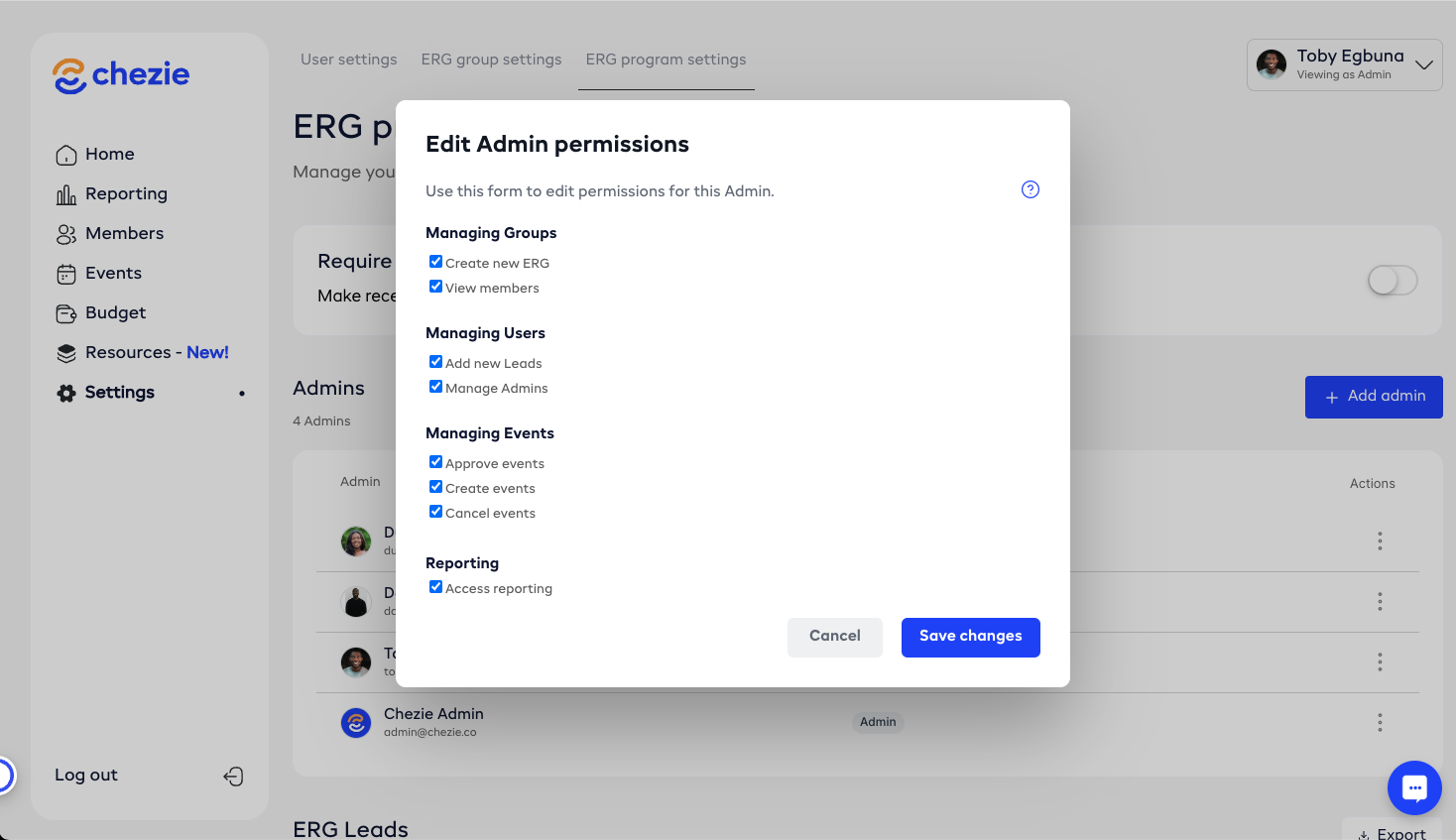Screen dimensions: 1456x840
Task: Click the Chezie logo
Action: point(121,75)
